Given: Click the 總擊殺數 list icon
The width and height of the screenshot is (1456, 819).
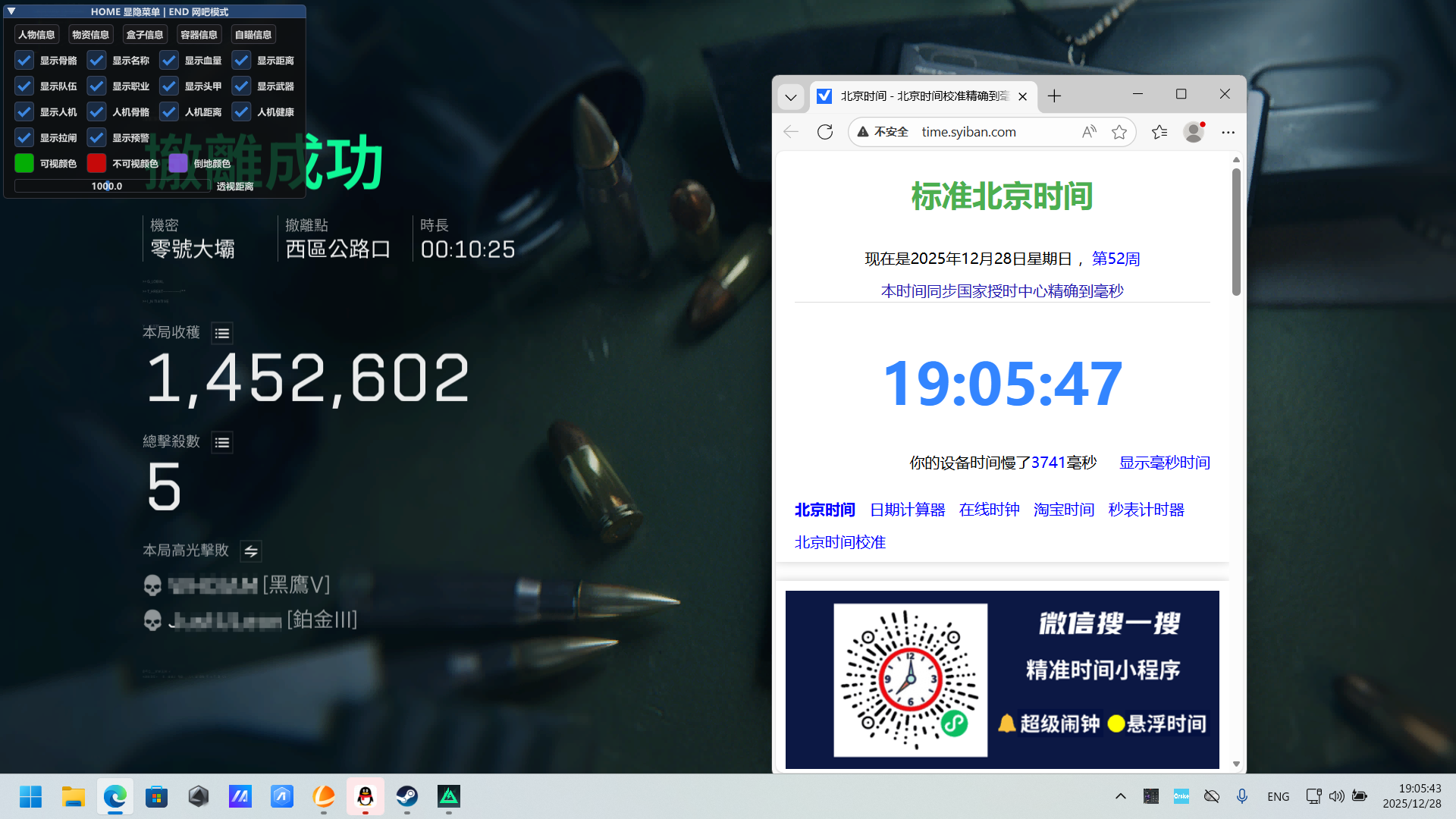Looking at the screenshot, I should [x=221, y=442].
